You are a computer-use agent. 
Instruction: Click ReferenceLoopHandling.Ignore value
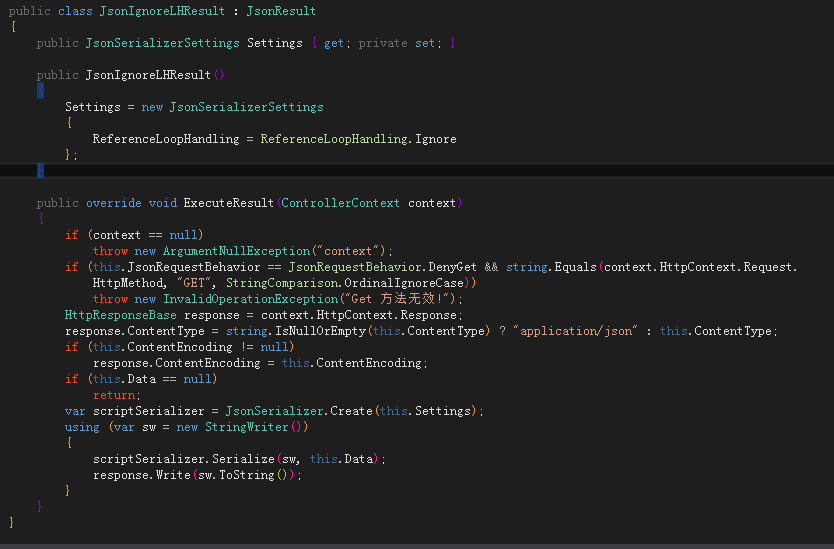(x=358, y=139)
